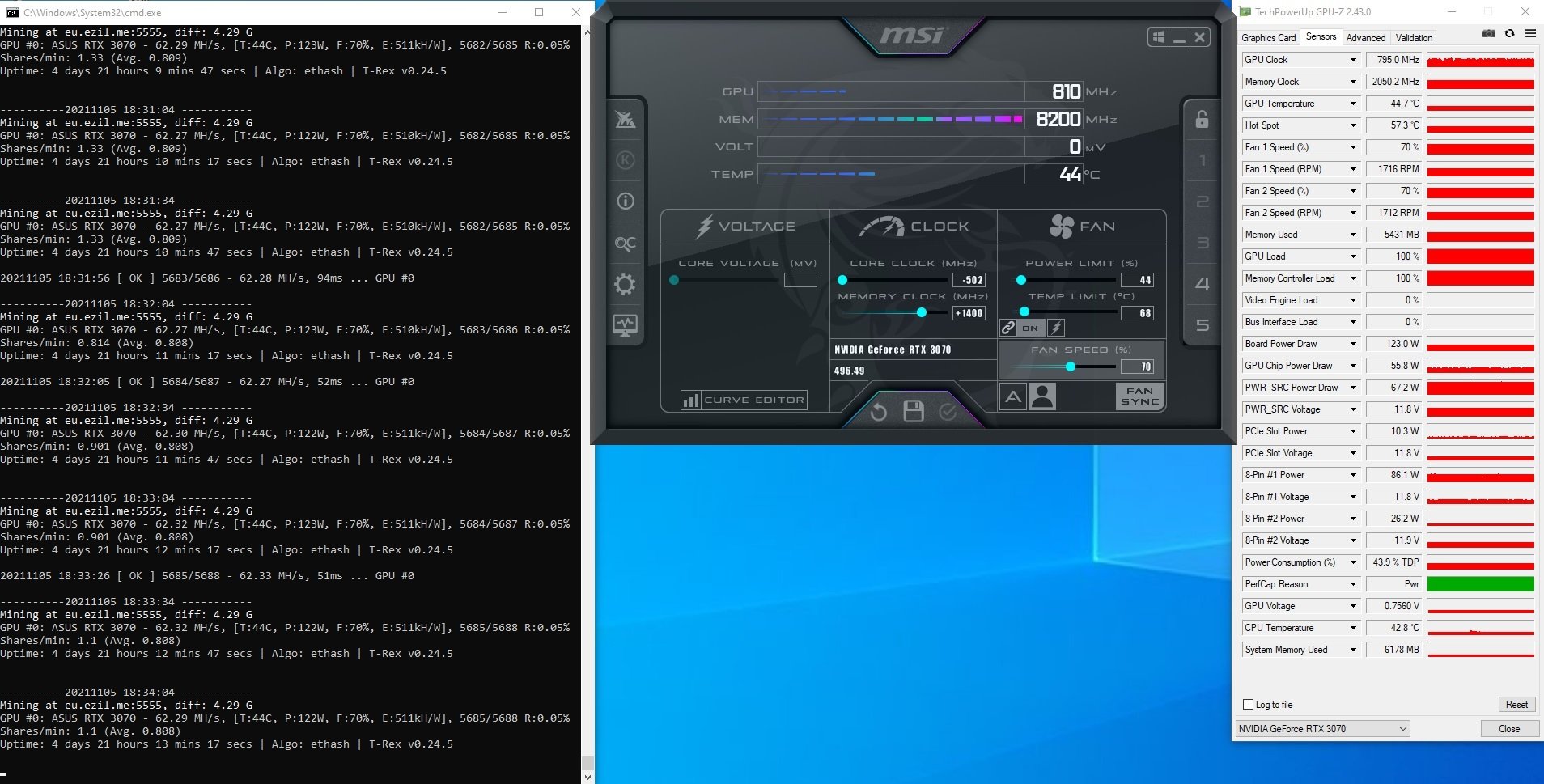Click the Windows startup icon in Afterburner header
1544x784 pixels.
pos(1159,37)
